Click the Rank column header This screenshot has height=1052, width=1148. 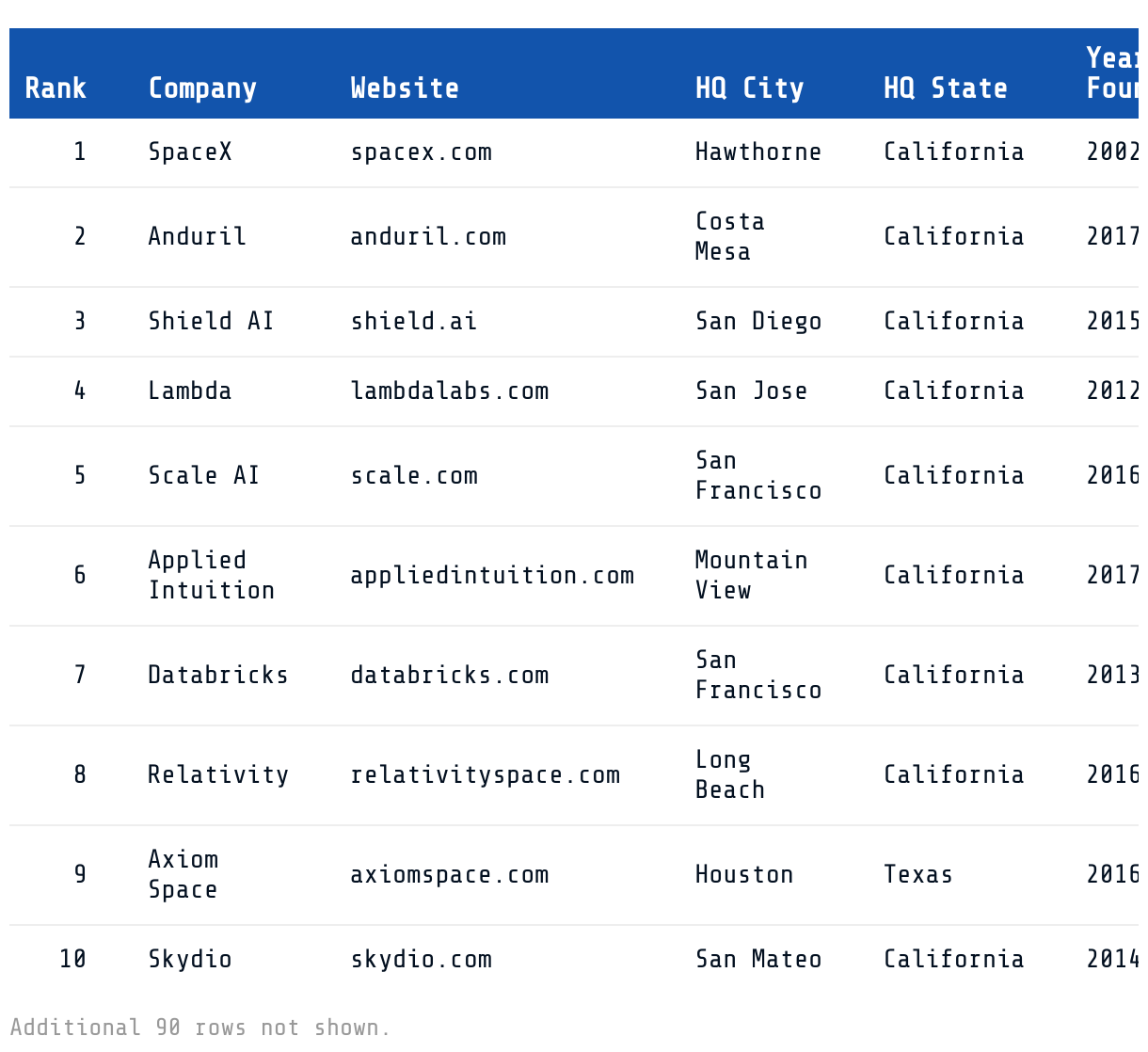coord(56,88)
